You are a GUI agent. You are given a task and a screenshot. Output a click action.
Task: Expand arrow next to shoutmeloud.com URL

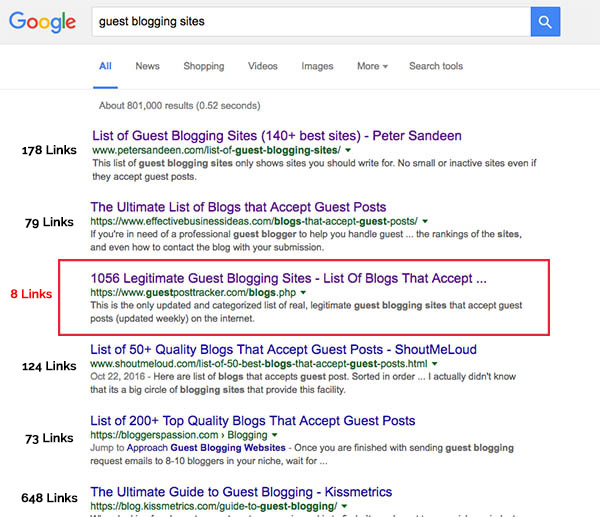click(434, 364)
